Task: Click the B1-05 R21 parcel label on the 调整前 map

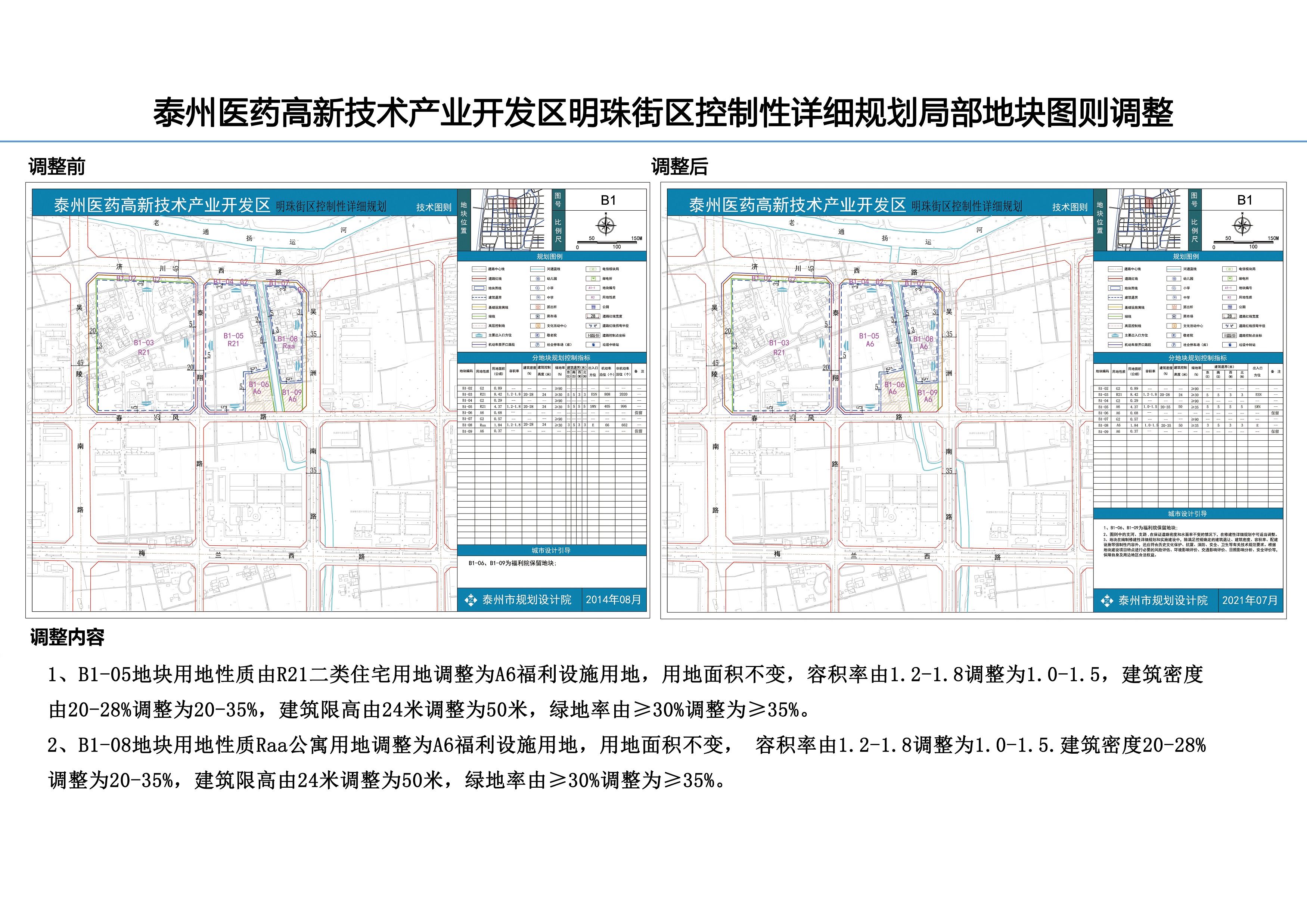Action: tap(233, 340)
